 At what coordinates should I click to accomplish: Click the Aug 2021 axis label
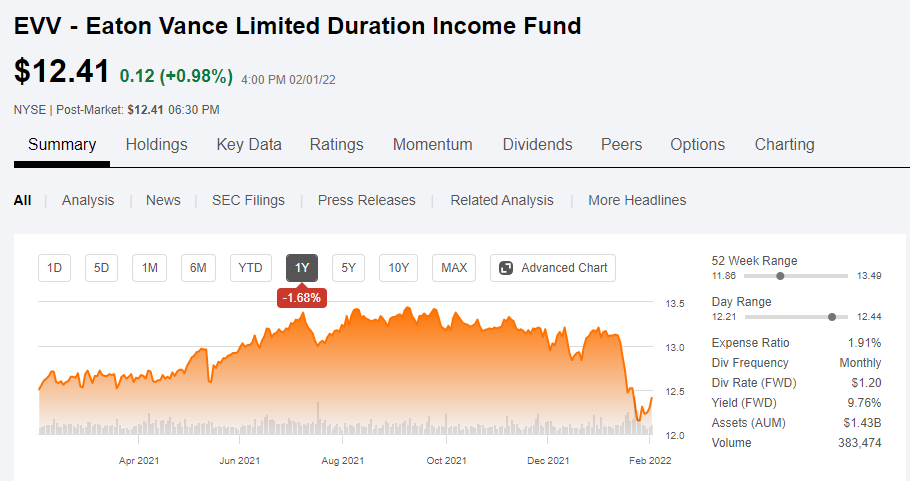(x=342, y=461)
